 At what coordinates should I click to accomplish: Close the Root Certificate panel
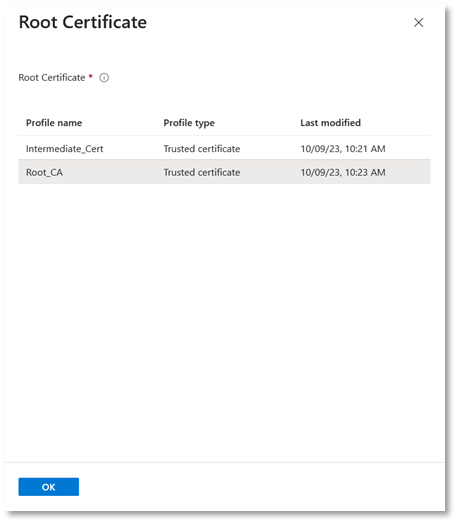[418, 23]
